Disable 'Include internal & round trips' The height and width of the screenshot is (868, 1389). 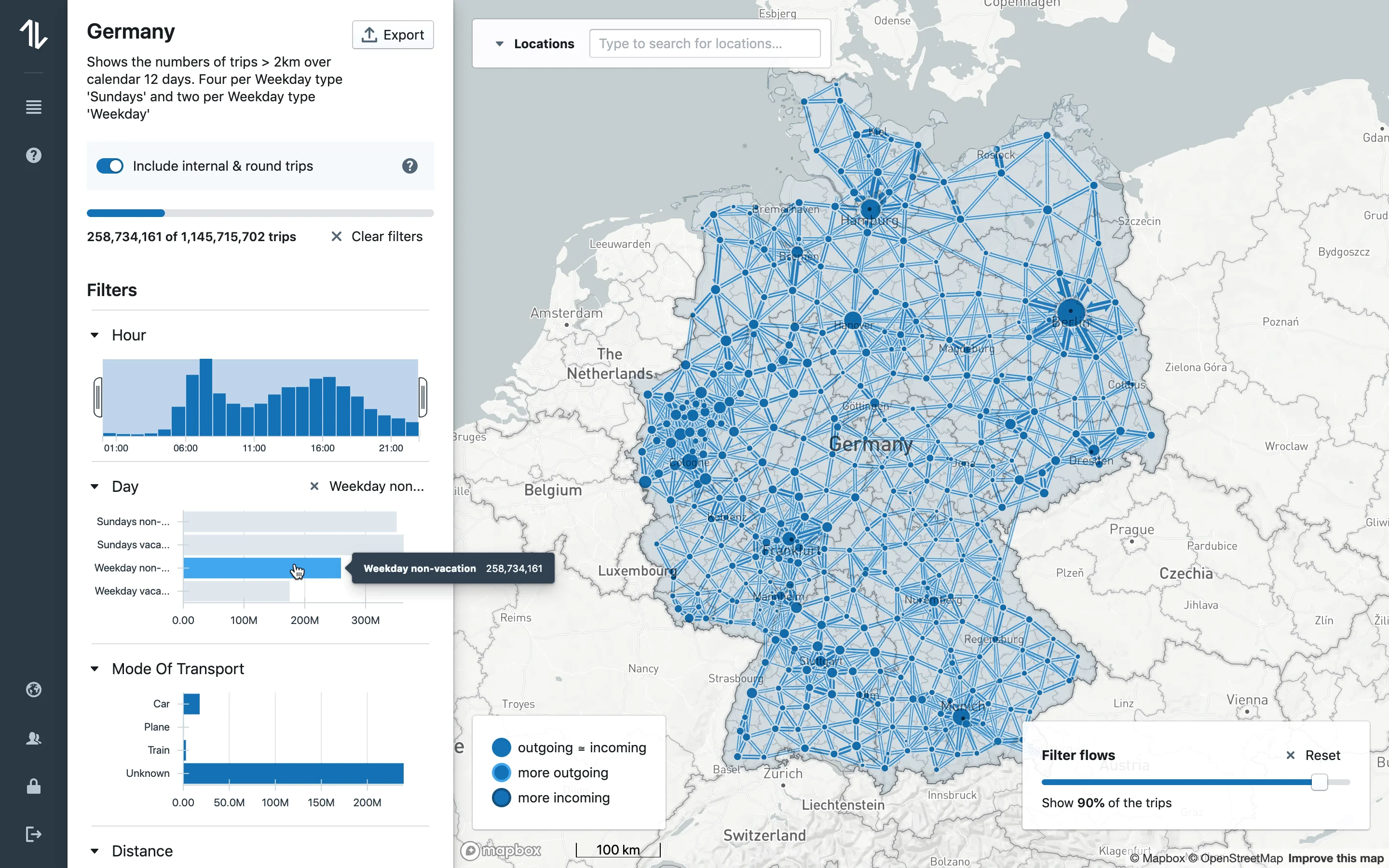(110, 166)
